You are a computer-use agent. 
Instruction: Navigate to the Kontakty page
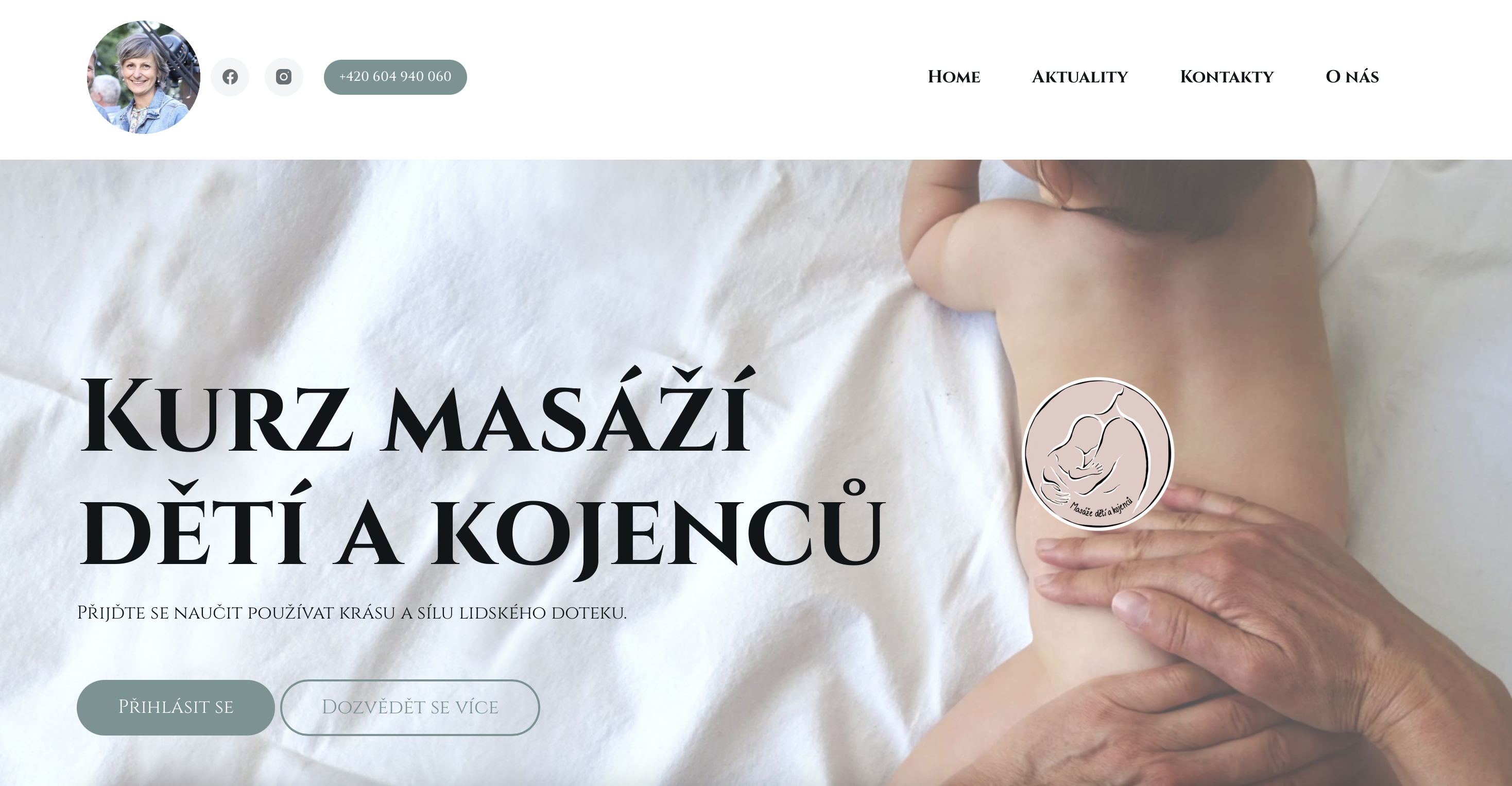click(x=1227, y=77)
